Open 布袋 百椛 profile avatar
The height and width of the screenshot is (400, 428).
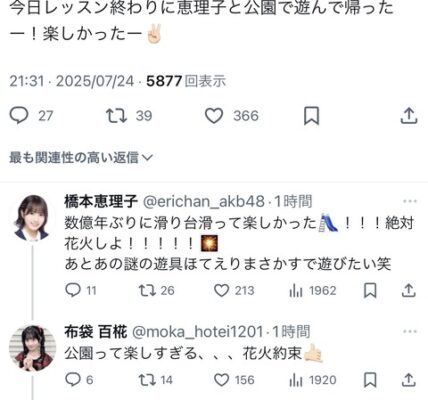(x=32, y=348)
